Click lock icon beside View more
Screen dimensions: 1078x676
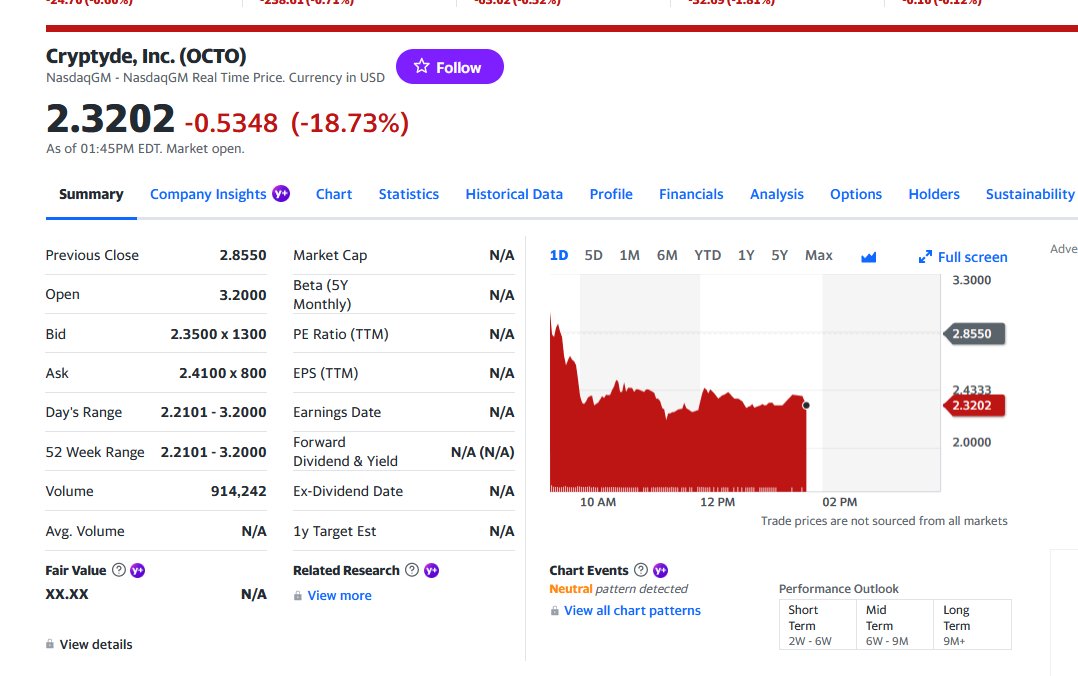click(298, 596)
